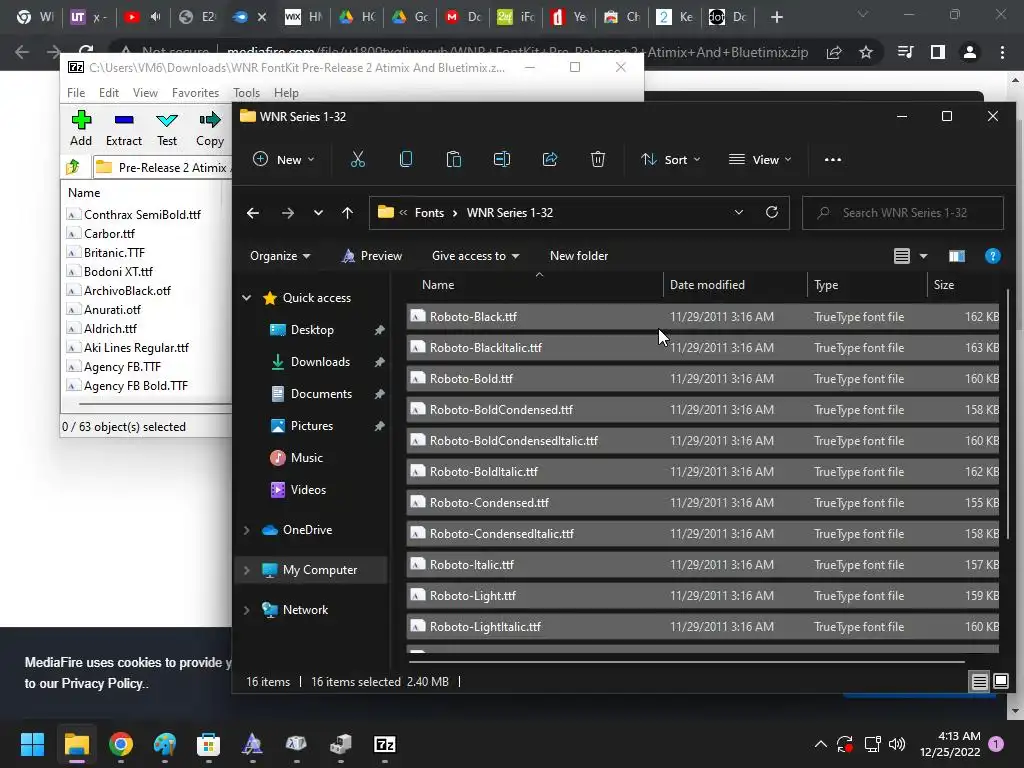Click the New folder button

coord(579,256)
